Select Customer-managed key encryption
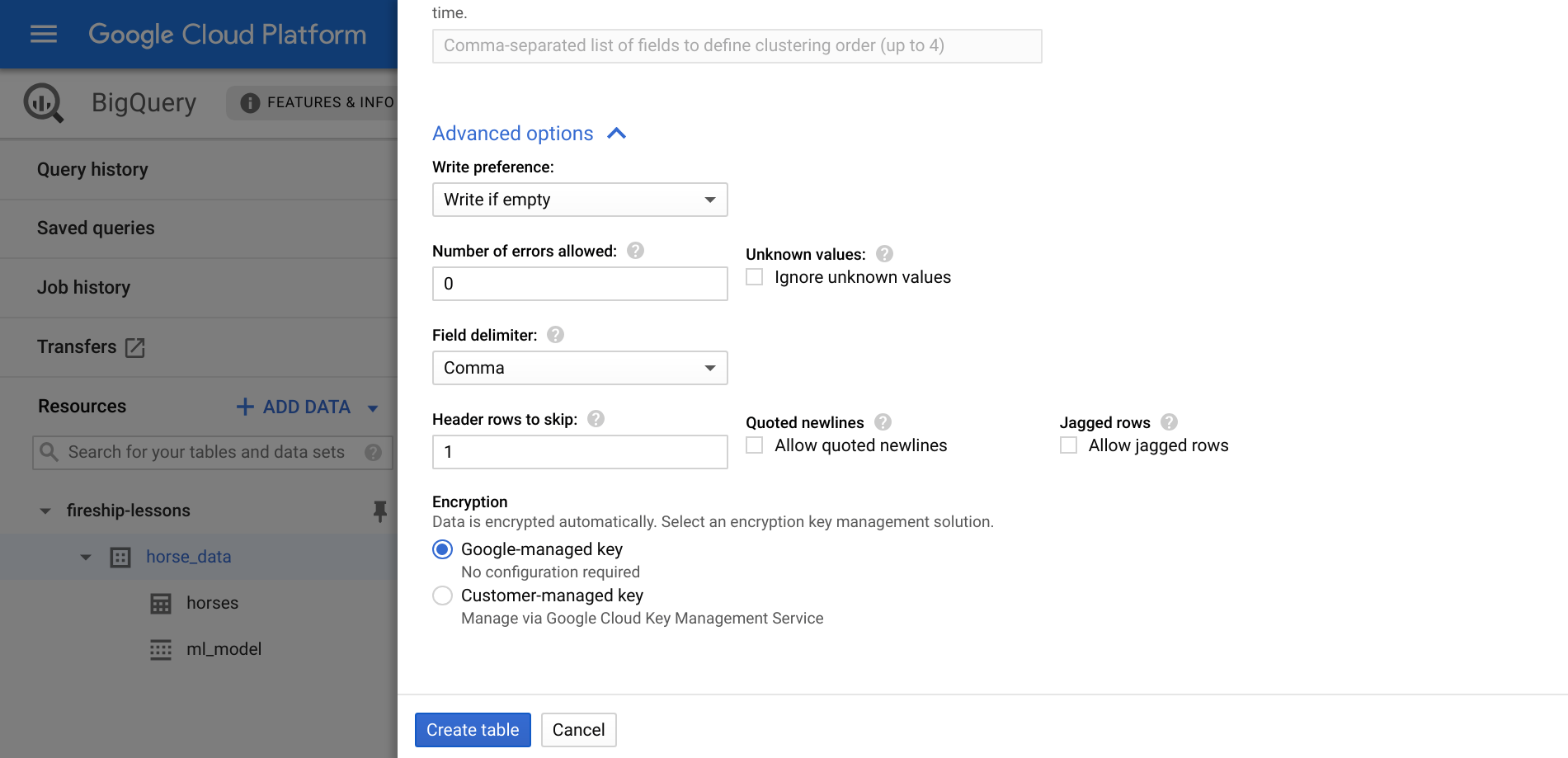The height and width of the screenshot is (758, 1568). tap(442, 595)
